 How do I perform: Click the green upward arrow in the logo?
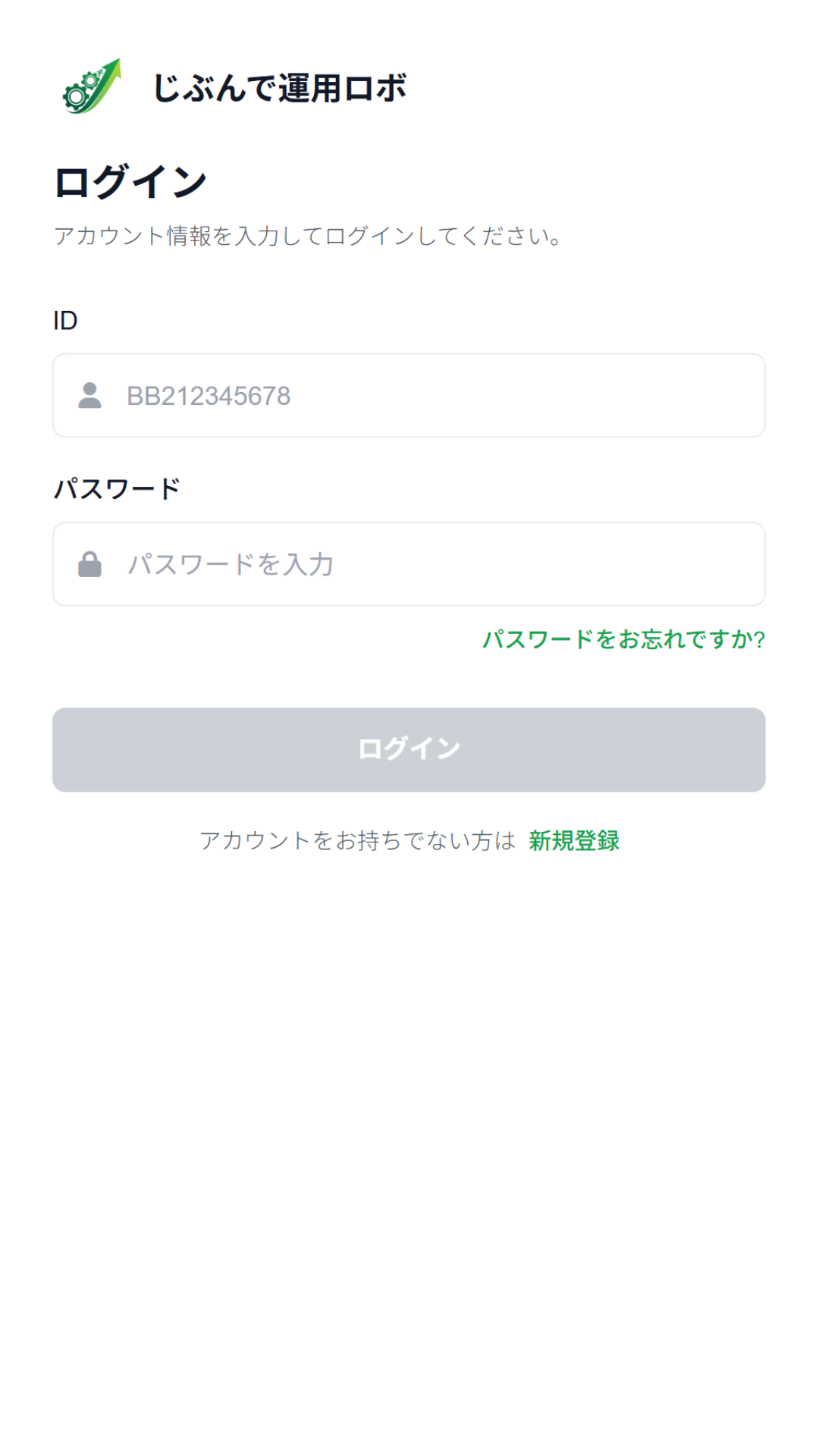pos(108,74)
